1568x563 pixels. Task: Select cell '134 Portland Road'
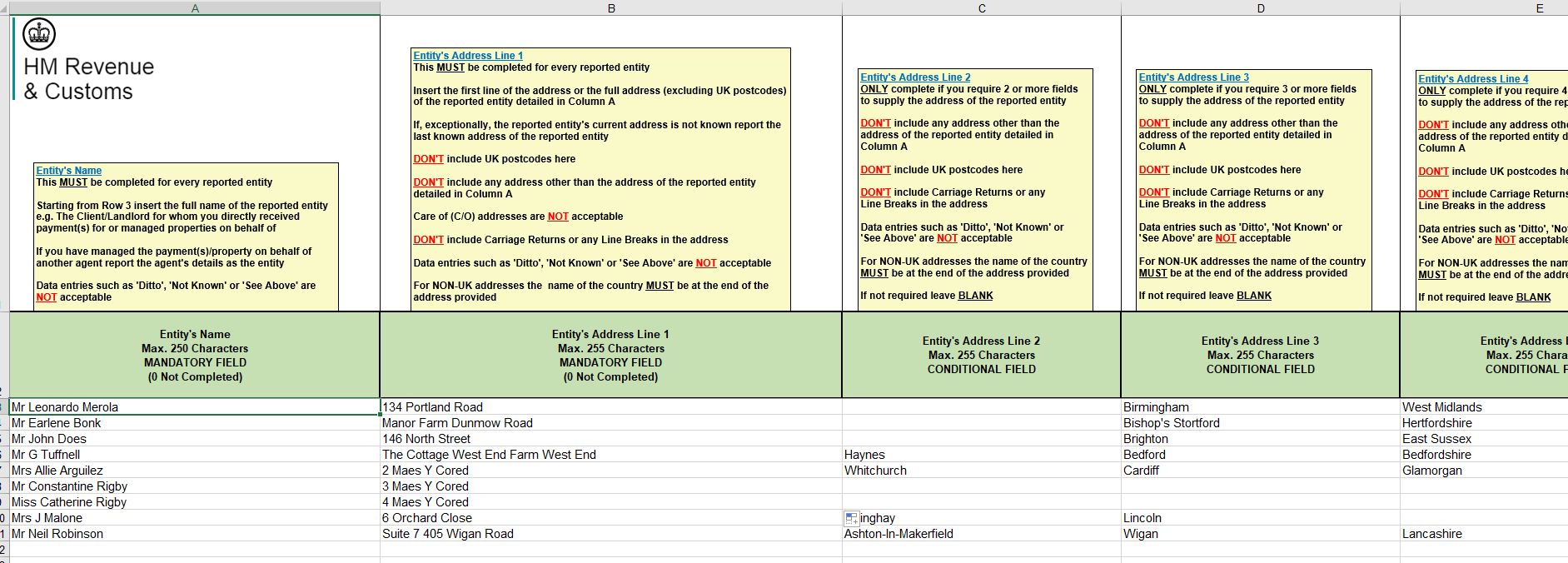(x=611, y=407)
